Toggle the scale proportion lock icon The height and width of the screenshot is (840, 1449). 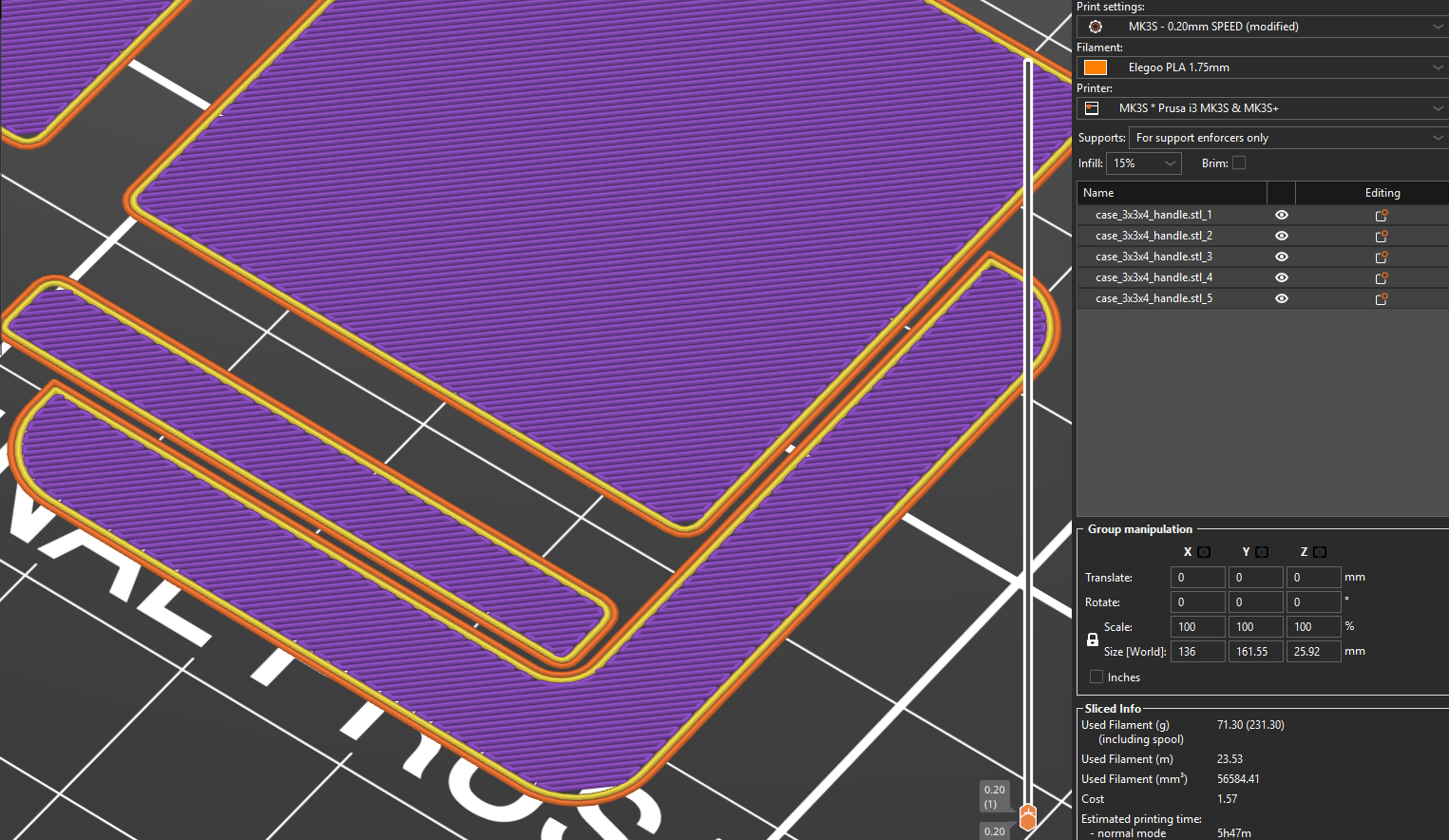(x=1093, y=640)
